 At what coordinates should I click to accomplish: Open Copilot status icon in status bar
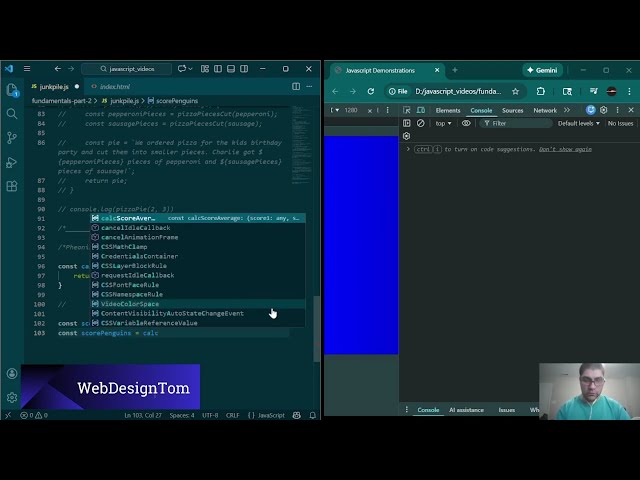pyautogui.click(x=297, y=415)
